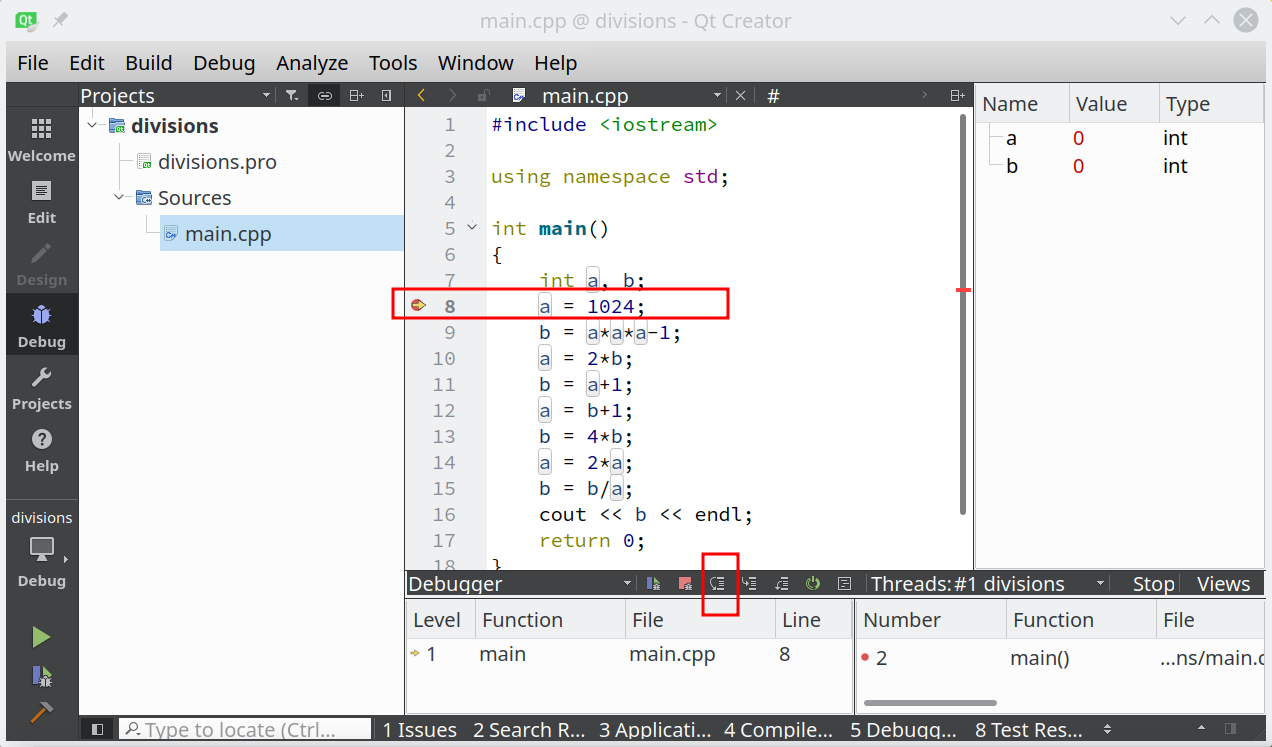Select divisions.pro in project tree
The height and width of the screenshot is (747, 1272).
point(217,161)
